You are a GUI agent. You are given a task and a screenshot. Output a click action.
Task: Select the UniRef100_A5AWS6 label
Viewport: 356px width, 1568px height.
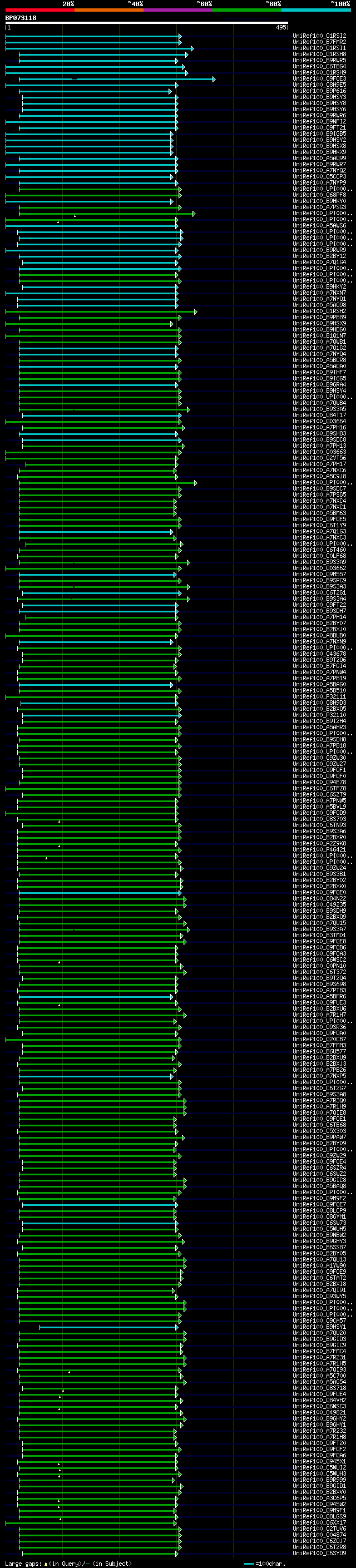coord(319,226)
